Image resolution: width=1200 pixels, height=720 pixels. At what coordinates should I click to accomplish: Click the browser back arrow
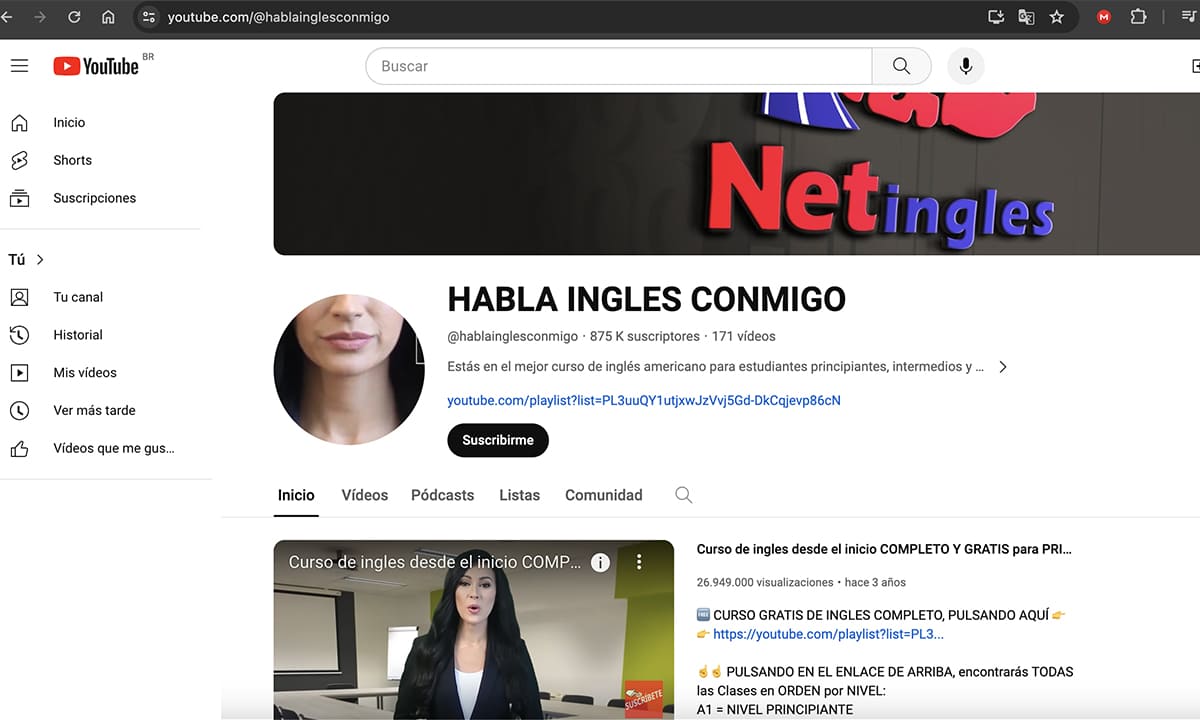tap(8, 17)
